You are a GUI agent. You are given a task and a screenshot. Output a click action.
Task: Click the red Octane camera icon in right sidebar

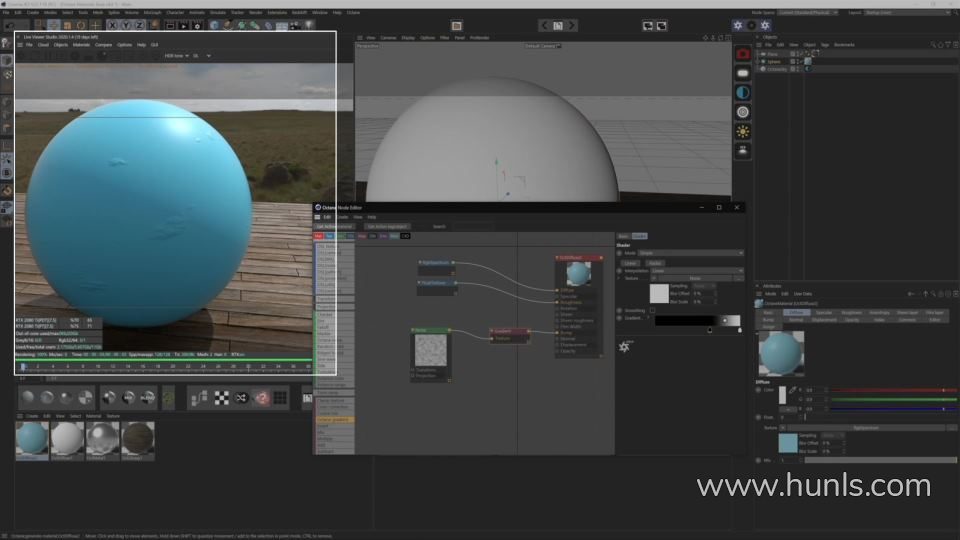coord(743,54)
